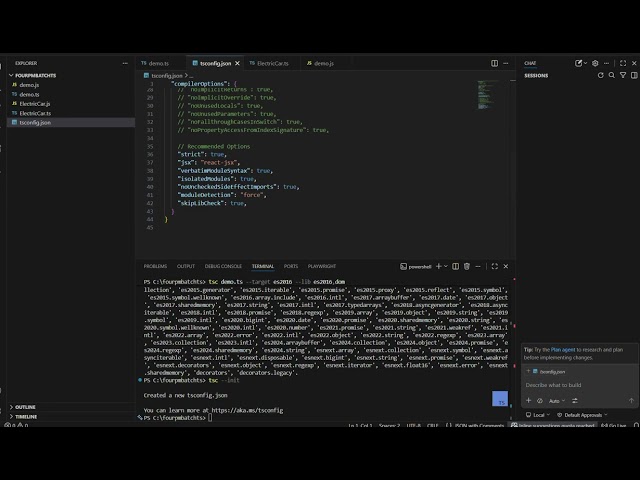Screen dimensions: 640x480
Task: Click the "jsx" option line
Action: 209,162
